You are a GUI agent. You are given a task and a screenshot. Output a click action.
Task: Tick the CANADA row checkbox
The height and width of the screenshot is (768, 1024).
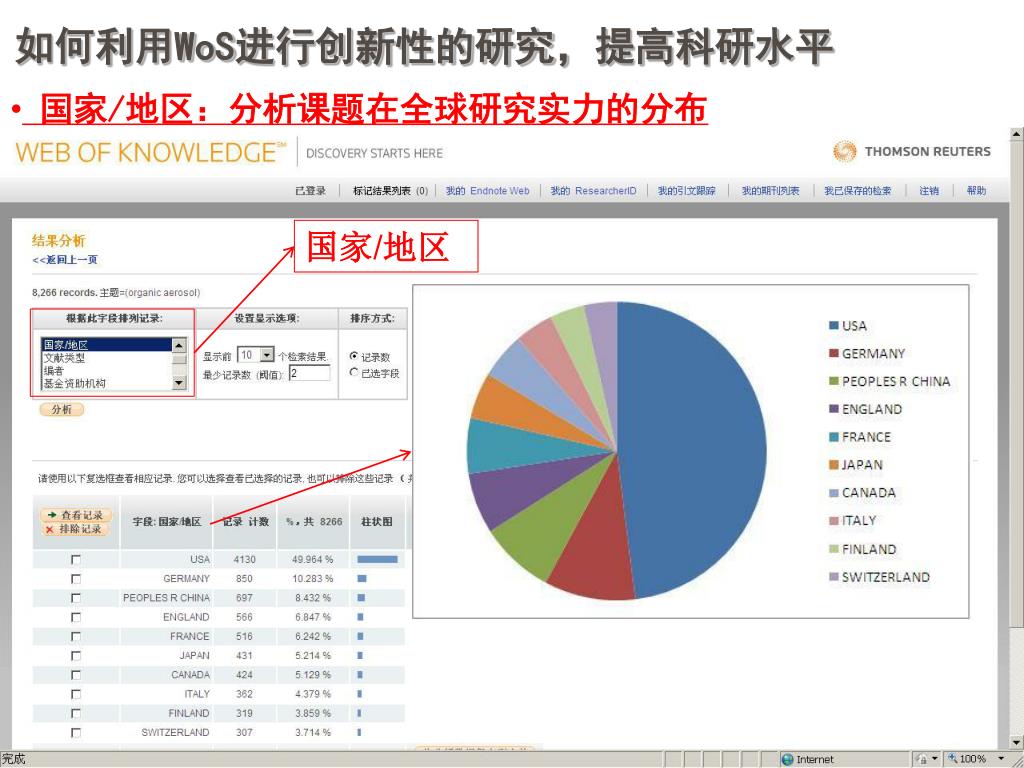click(x=76, y=675)
